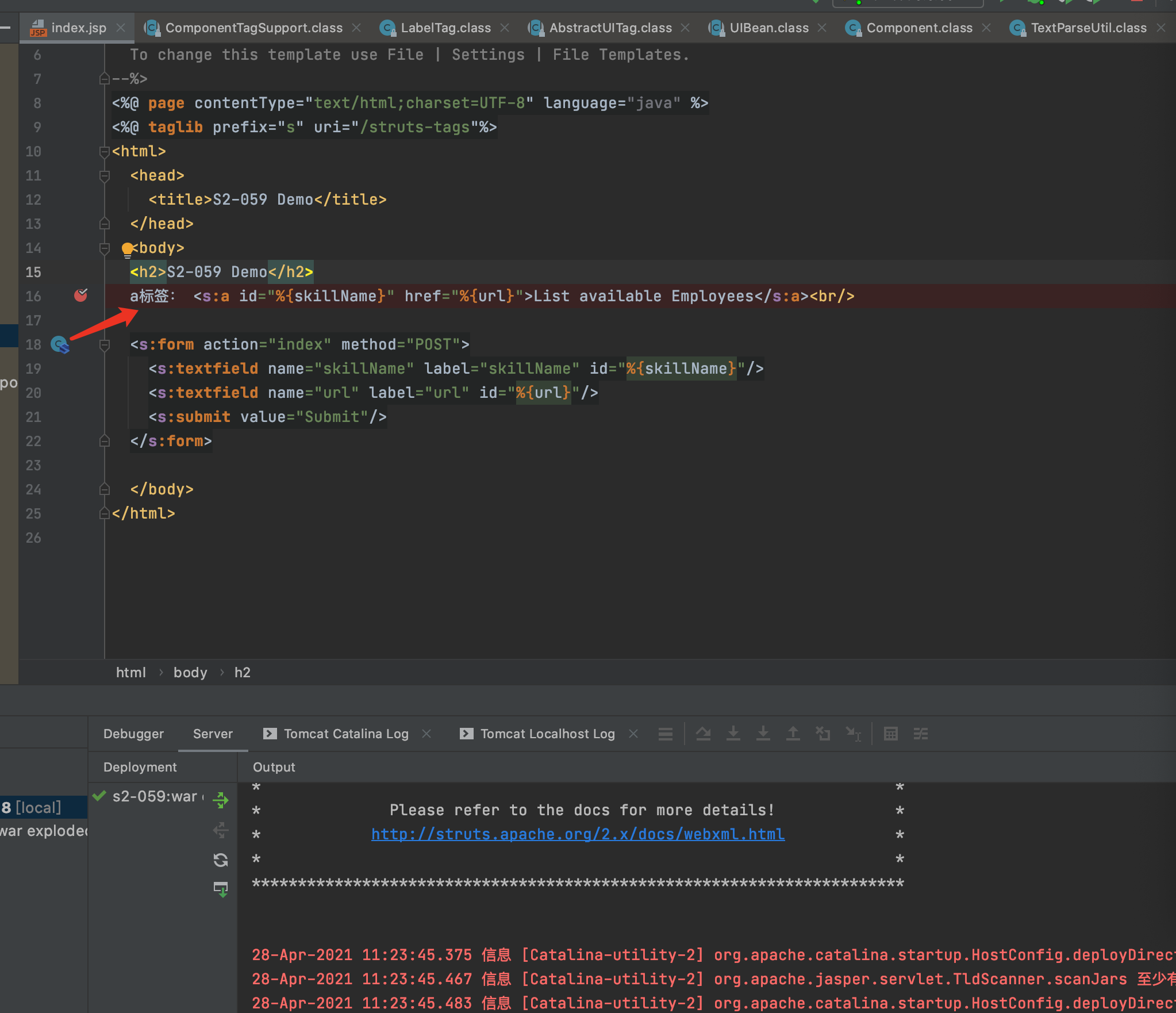Click the Drop Frame debugger icon

pos(823,734)
